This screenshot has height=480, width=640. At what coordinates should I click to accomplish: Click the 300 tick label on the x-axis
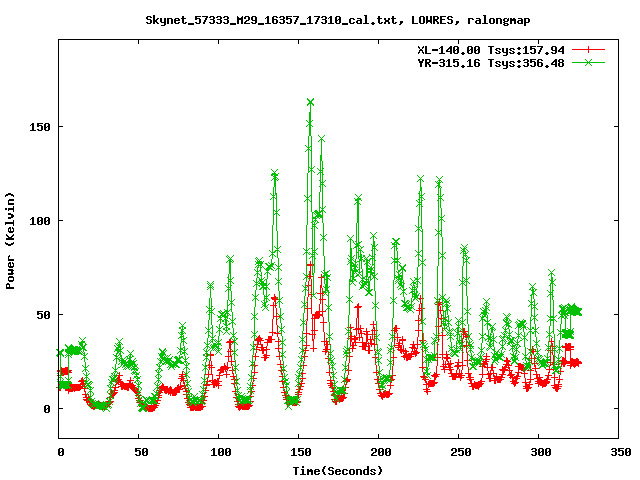tap(539, 452)
